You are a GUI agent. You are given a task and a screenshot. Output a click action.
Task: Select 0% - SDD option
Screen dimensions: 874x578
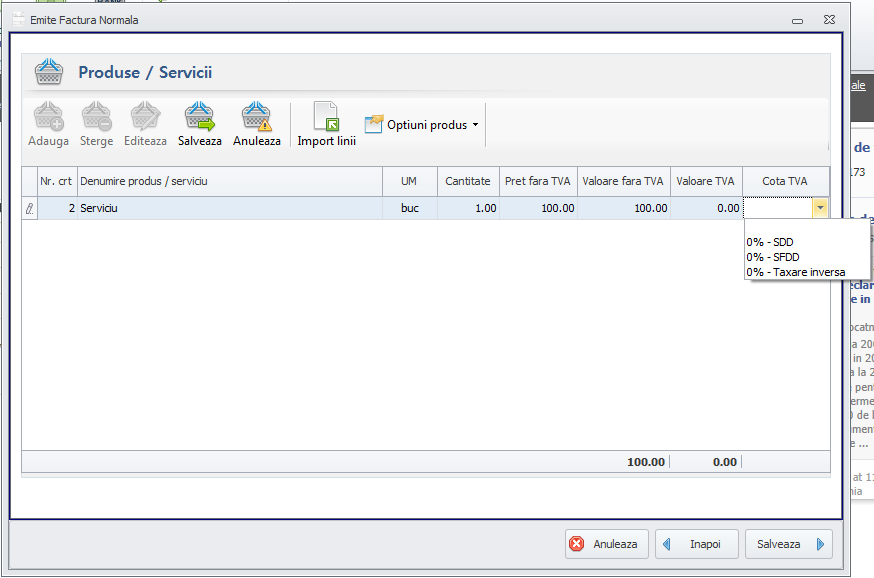click(770, 242)
